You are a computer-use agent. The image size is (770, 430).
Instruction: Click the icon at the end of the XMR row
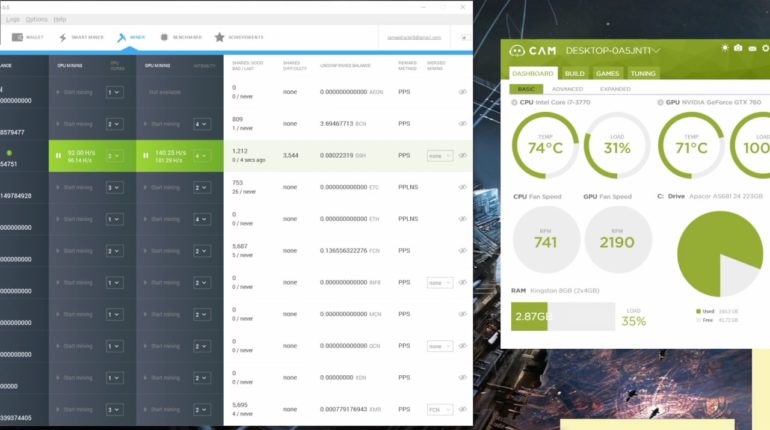[462, 409]
